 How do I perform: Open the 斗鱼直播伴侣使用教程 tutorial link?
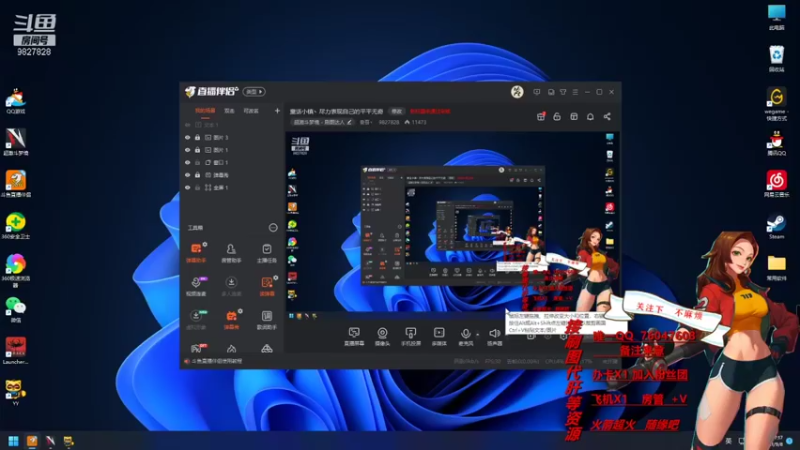217,361
